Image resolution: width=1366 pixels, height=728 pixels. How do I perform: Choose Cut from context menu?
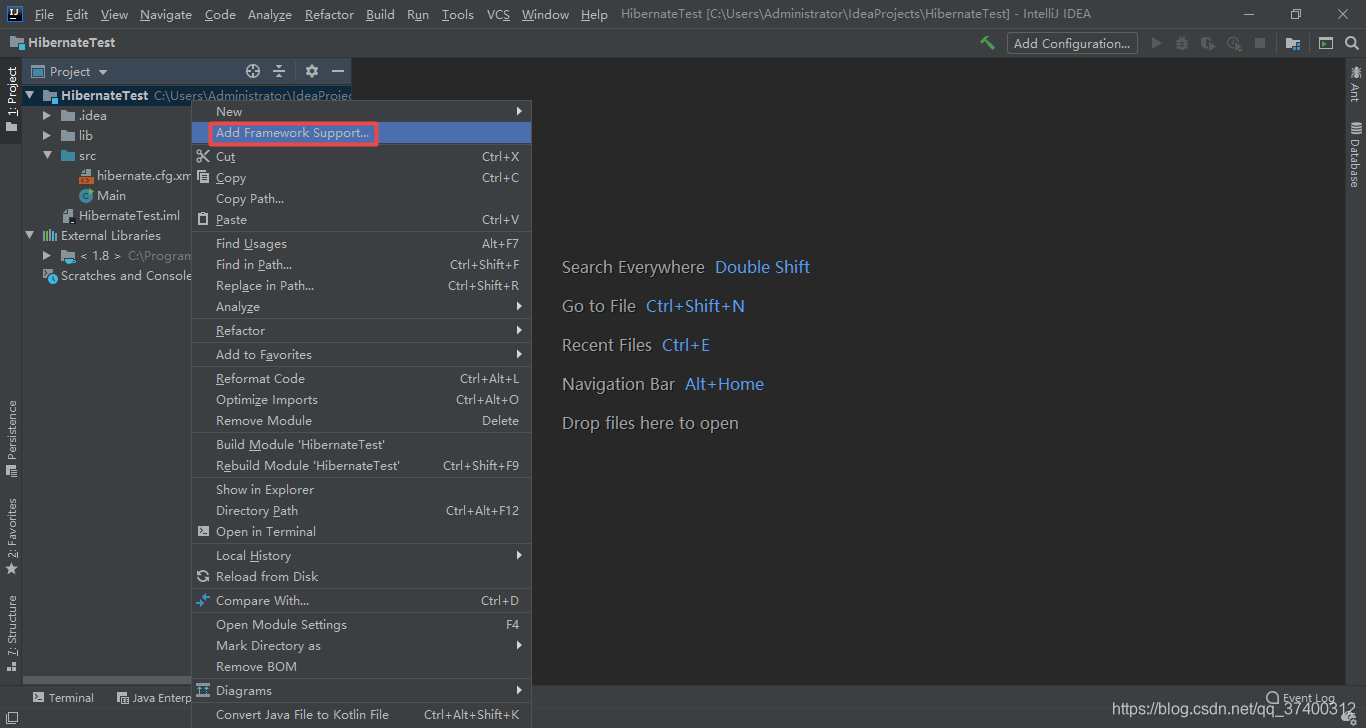(361, 156)
